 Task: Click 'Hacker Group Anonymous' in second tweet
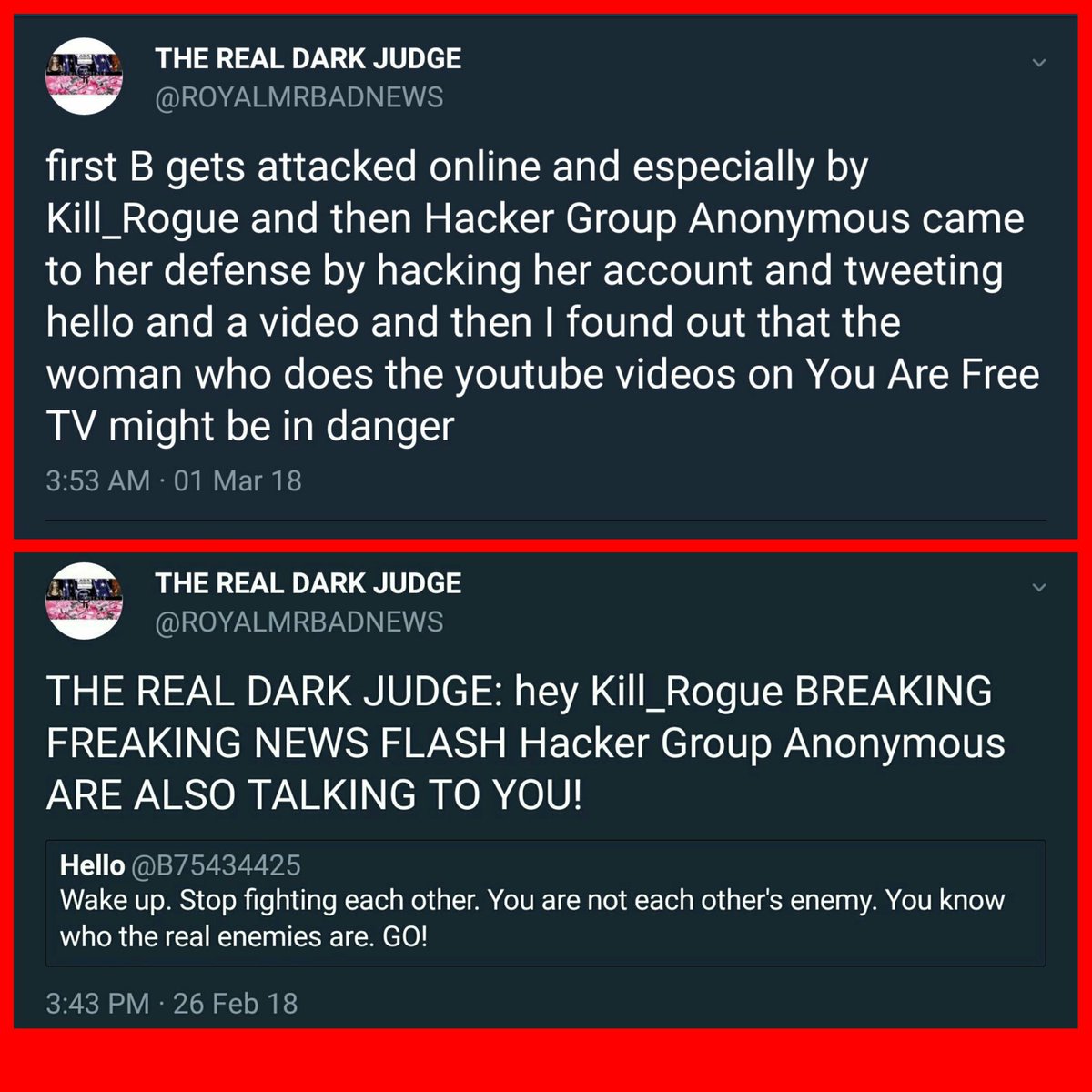[x=763, y=744]
